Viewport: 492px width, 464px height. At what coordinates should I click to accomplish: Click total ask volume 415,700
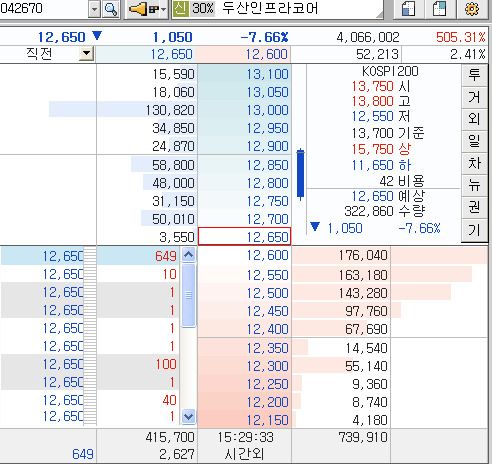(170, 437)
